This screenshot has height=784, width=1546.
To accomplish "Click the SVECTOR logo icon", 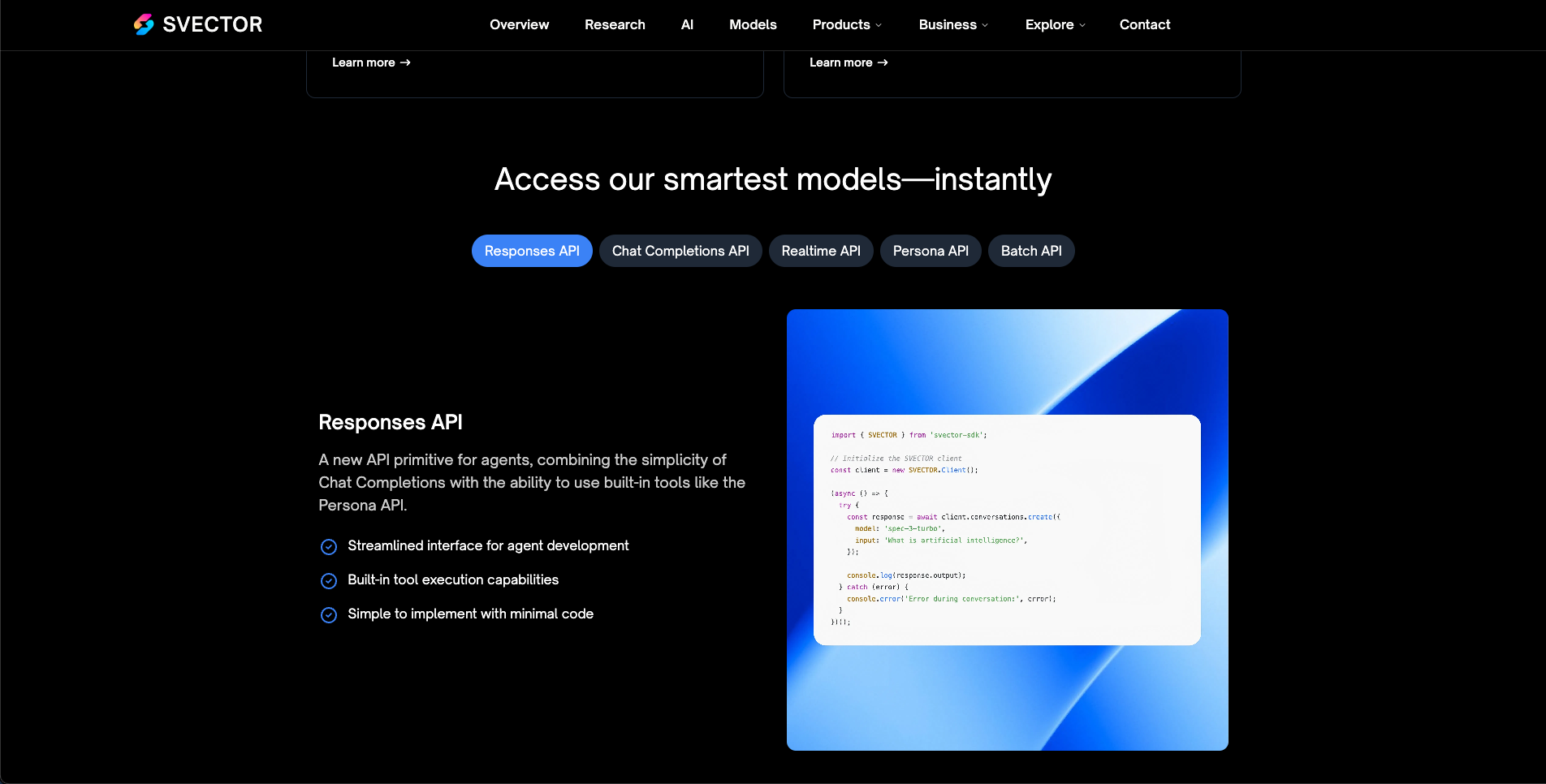I will pos(144,24).
